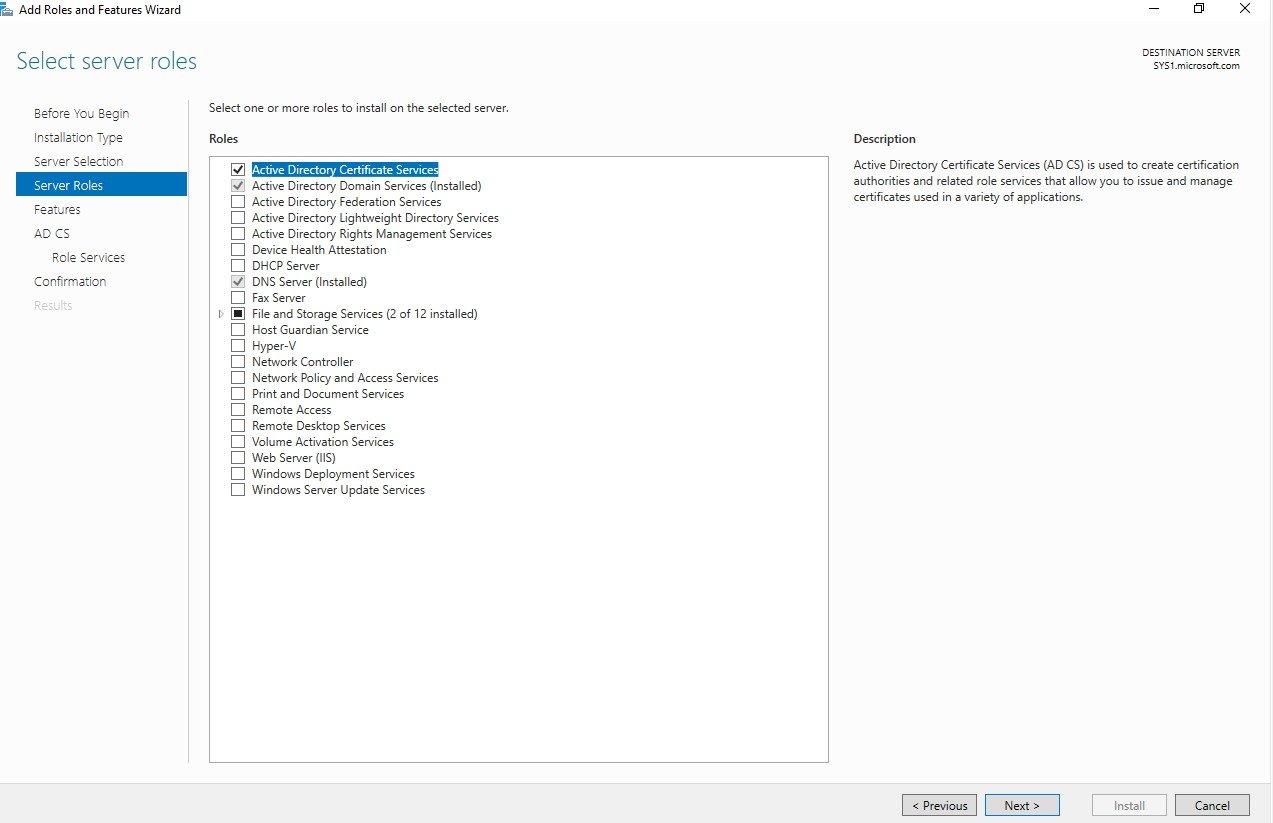Click the File and Storage Services checkbox
The image size is (1273, 823).
pos(238,314)
